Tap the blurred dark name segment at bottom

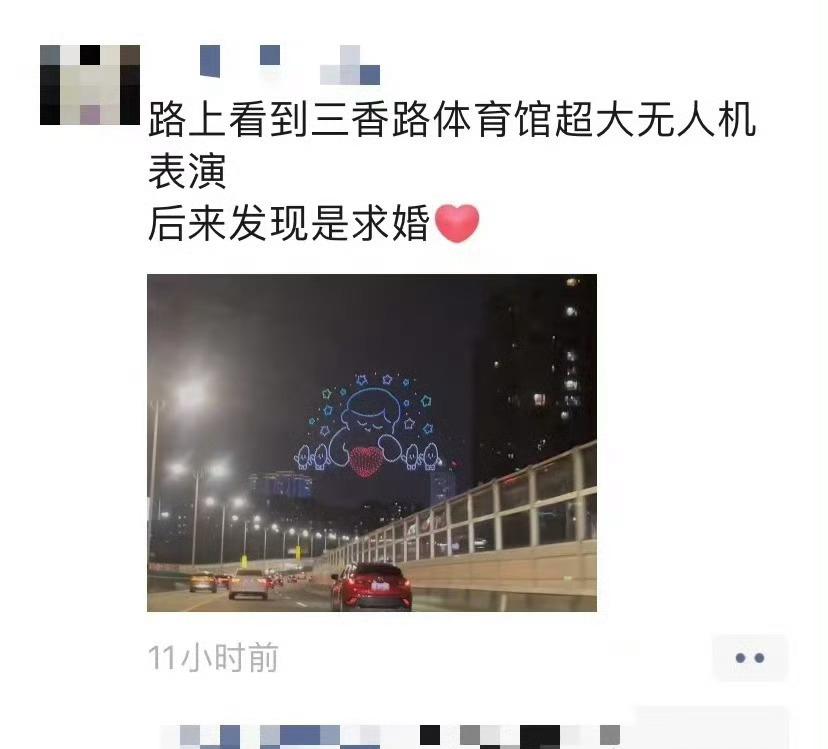click(x=540, y=736)
